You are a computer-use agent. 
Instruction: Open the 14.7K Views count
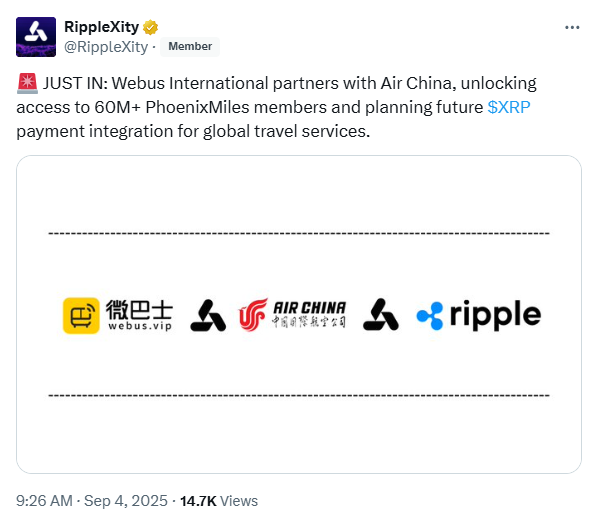219,501
